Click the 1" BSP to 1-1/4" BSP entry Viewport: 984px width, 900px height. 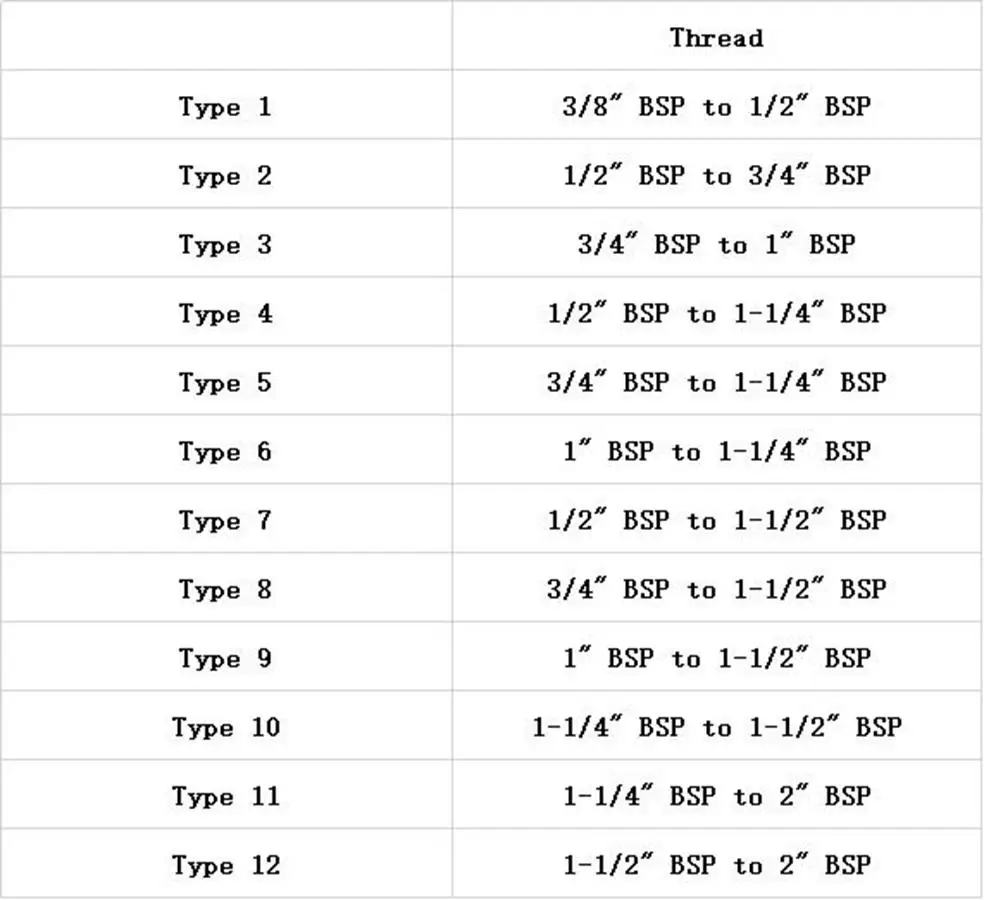pyautogui.click(x=716, y=451)
